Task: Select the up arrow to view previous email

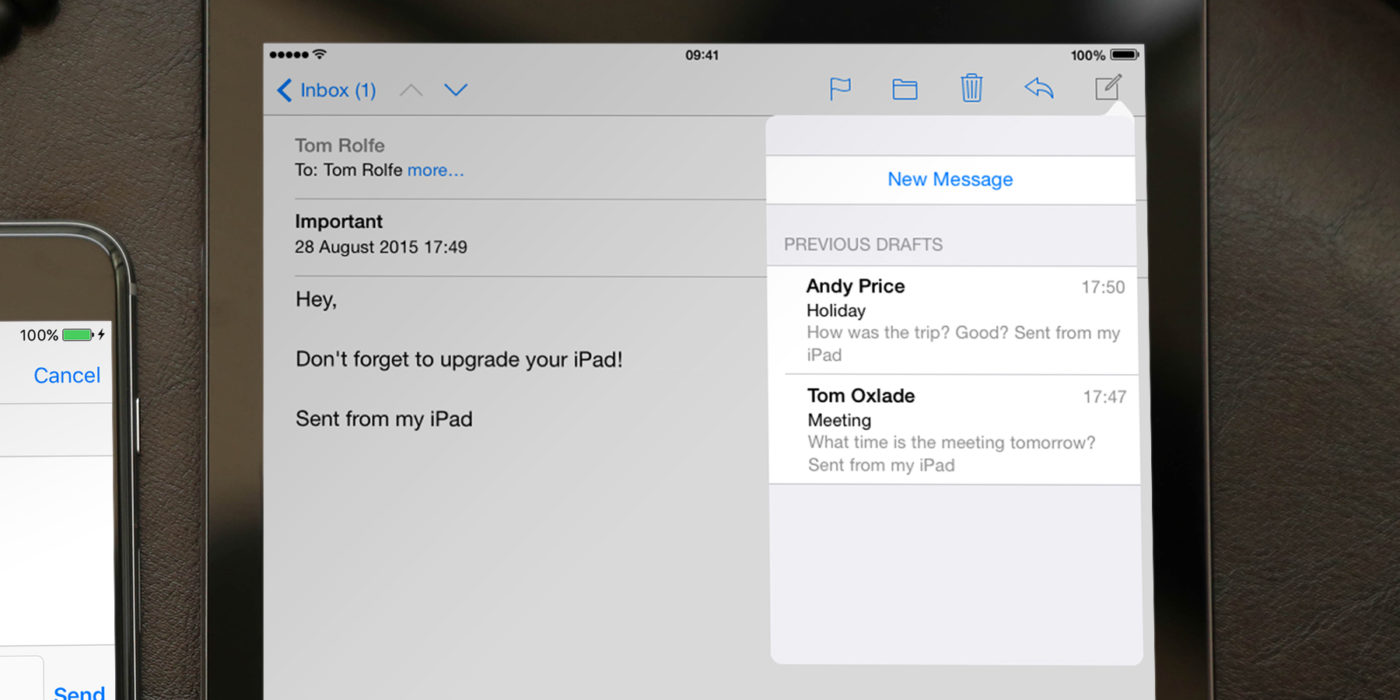Action: point(410,89)
